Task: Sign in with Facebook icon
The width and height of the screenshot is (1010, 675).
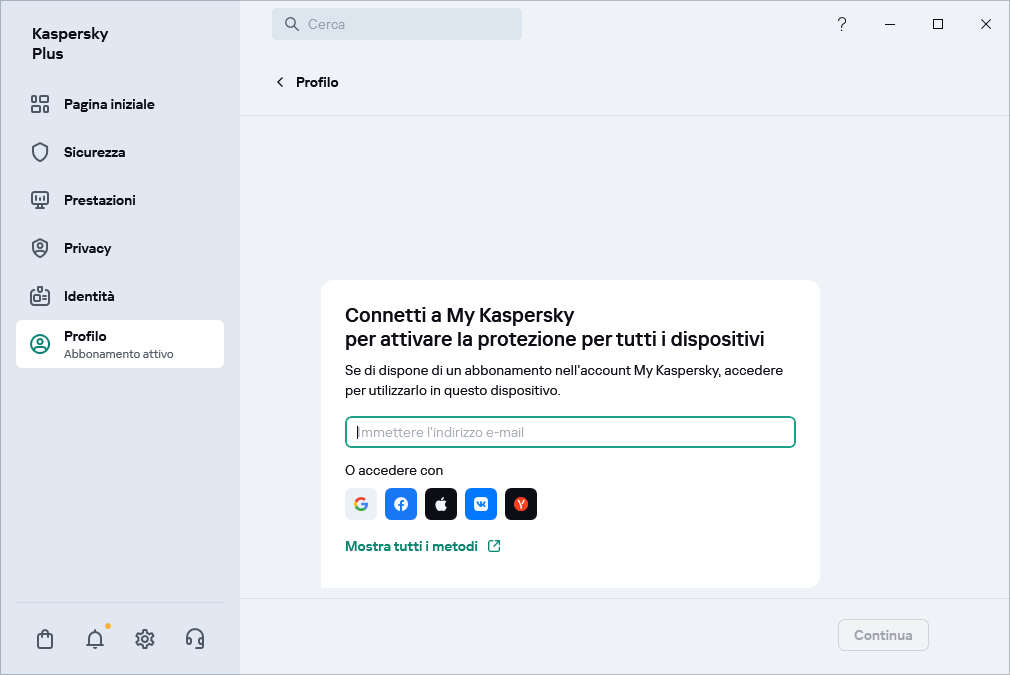Action: coord(401,504)
